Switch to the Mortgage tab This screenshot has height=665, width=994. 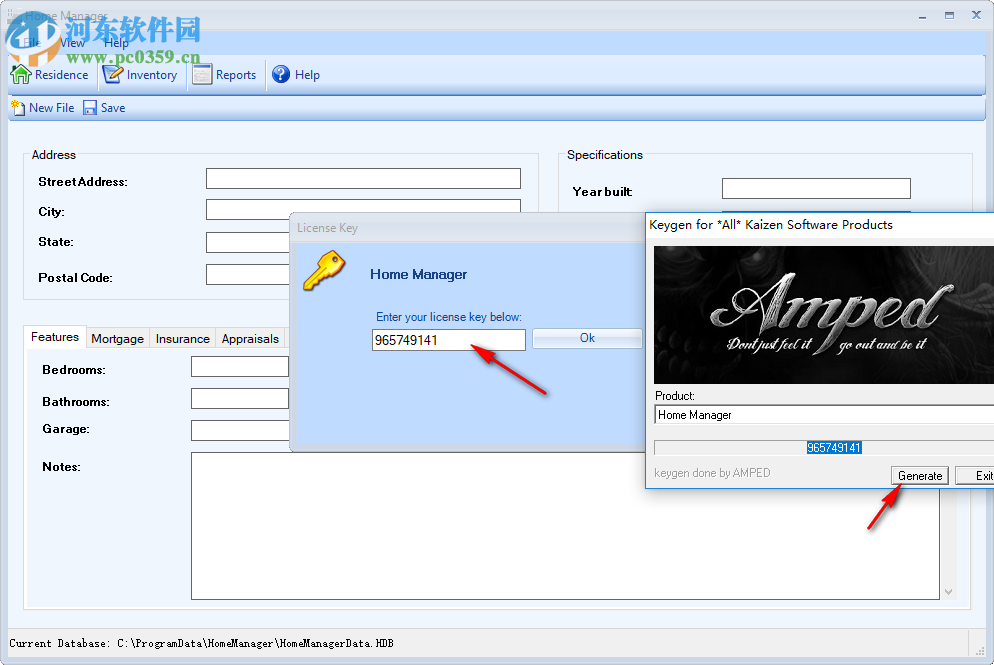117,338
